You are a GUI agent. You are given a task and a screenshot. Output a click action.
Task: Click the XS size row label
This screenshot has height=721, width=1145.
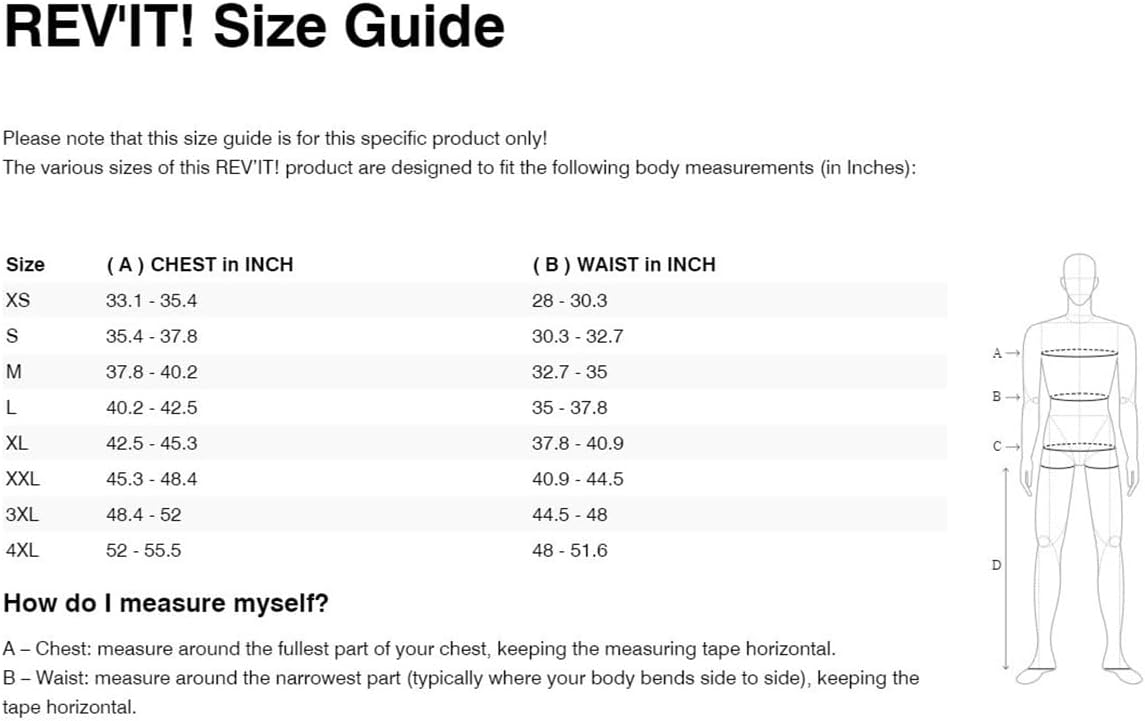click(x=18, y=300)
